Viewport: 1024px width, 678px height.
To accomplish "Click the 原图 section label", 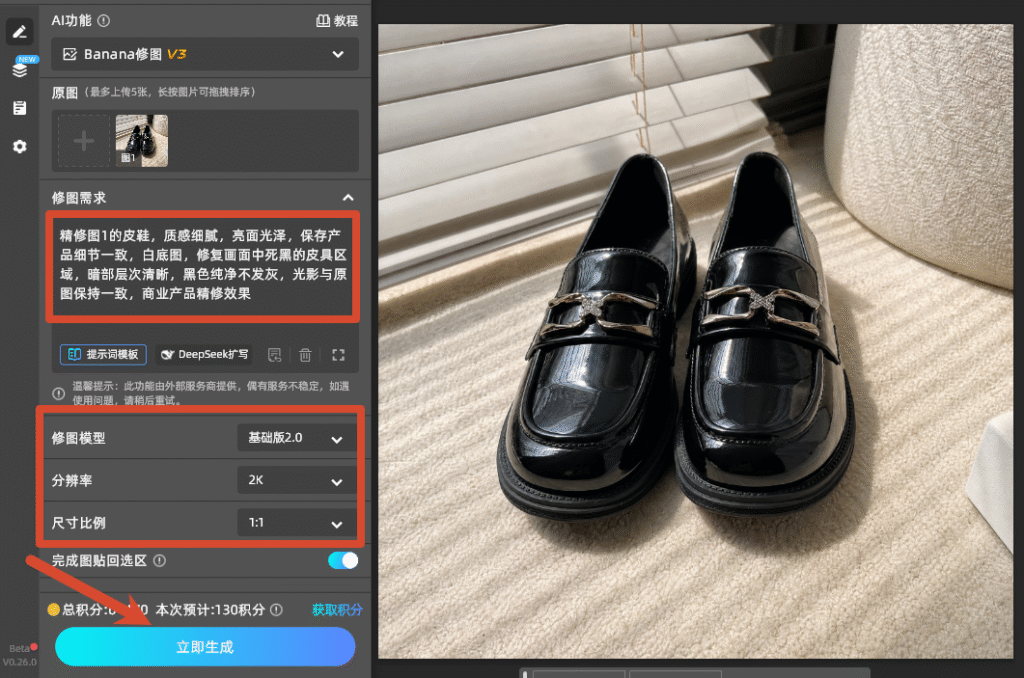I will click(65, 93).
